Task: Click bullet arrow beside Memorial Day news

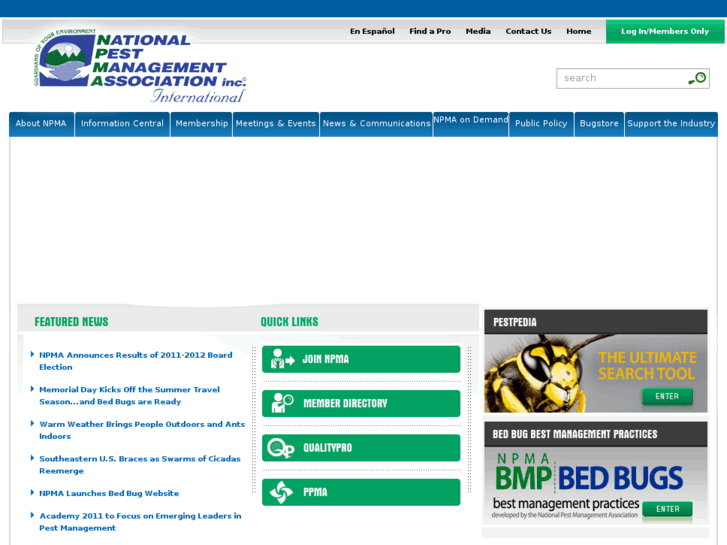Action: click(x=32, y=389)
